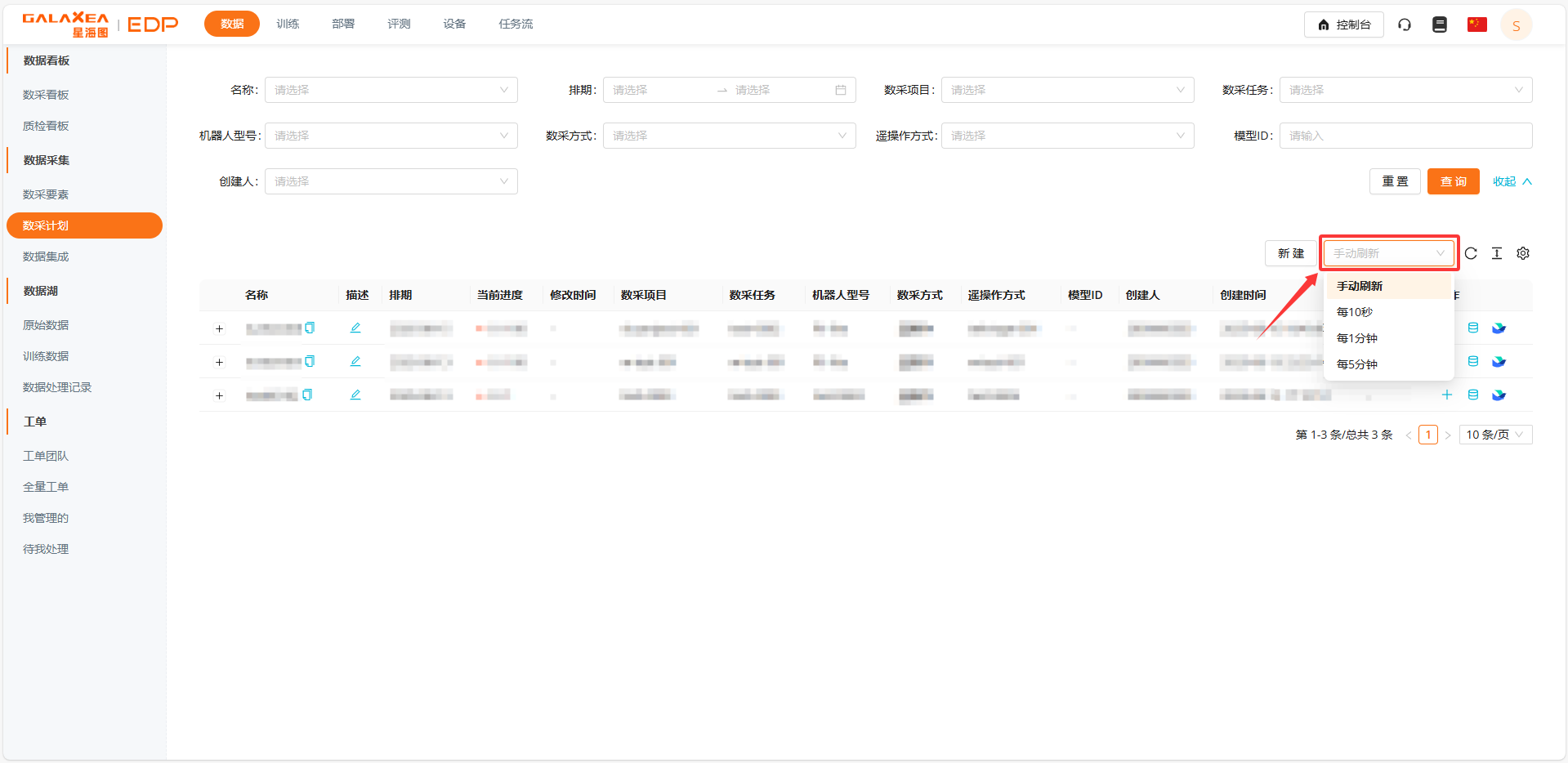Open 数采要素 in the sidebar
The width and height of the screenshot is (1568, 763).
click(46, 194)
